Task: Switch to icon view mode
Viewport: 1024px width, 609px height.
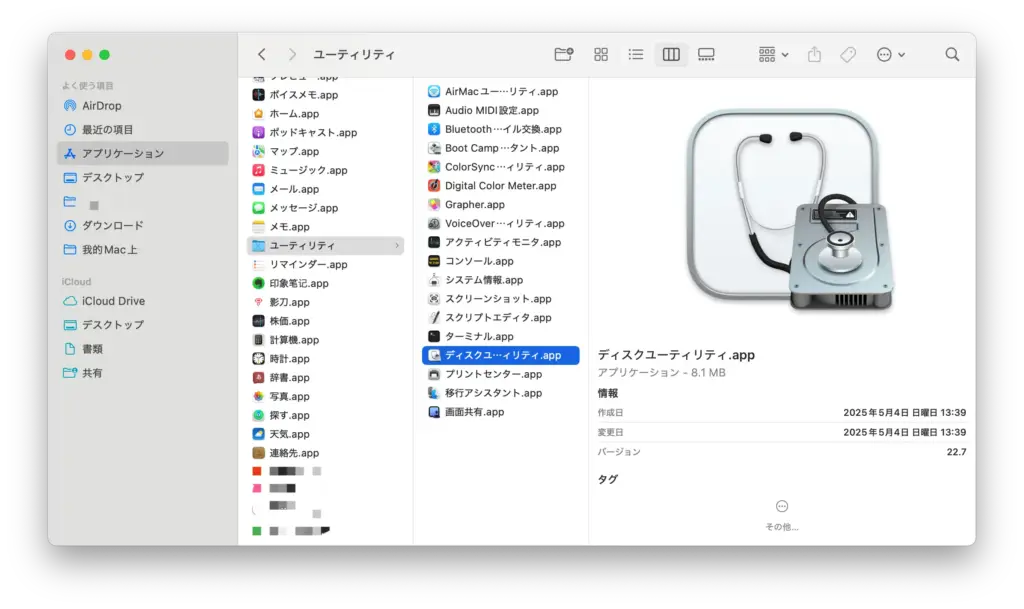Action: [601, 54]
